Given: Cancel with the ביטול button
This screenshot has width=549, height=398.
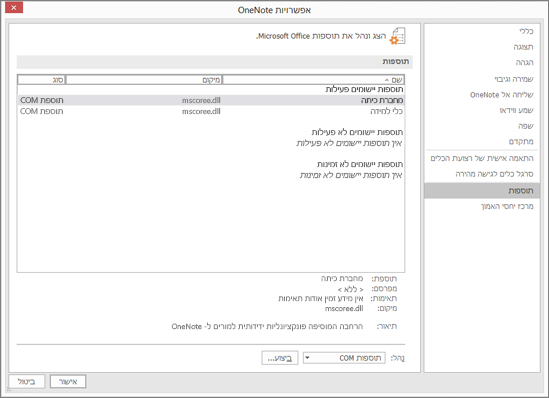Looking at the screenshot, I should point(27,382).
